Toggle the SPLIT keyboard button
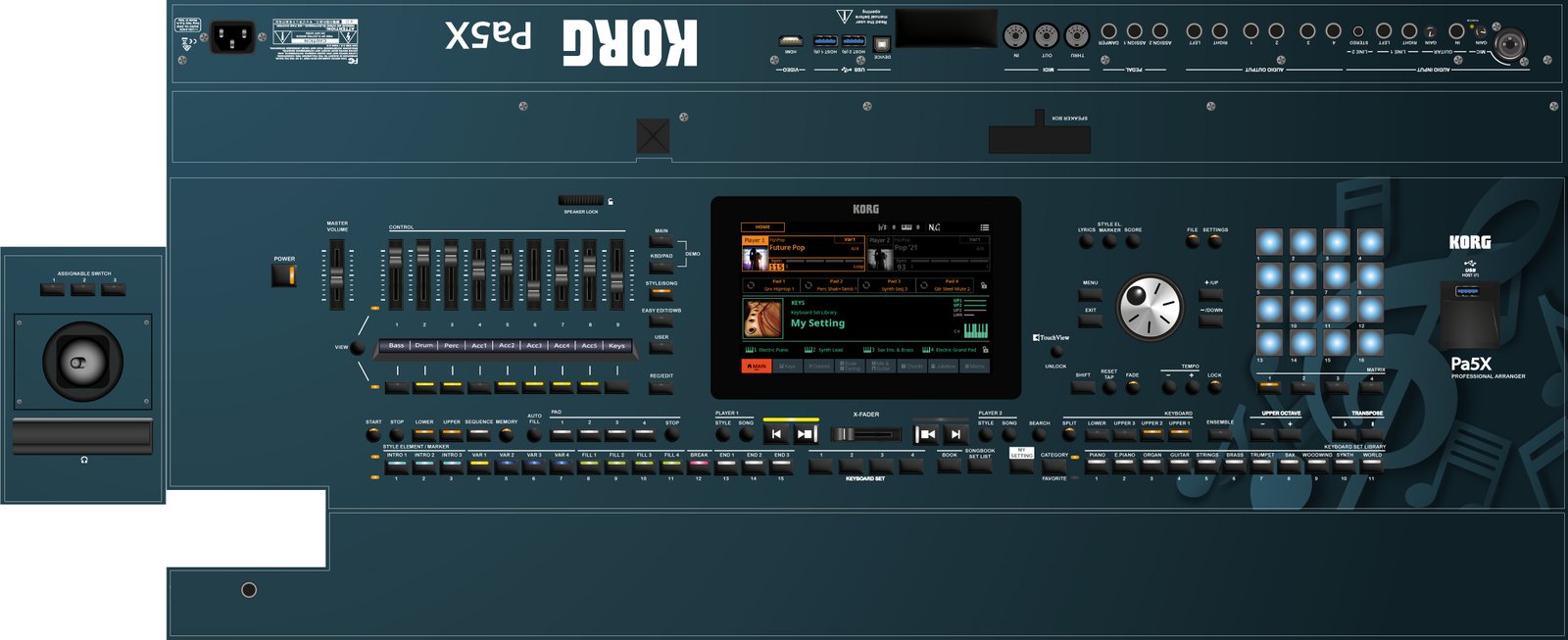 [1069, 434]
